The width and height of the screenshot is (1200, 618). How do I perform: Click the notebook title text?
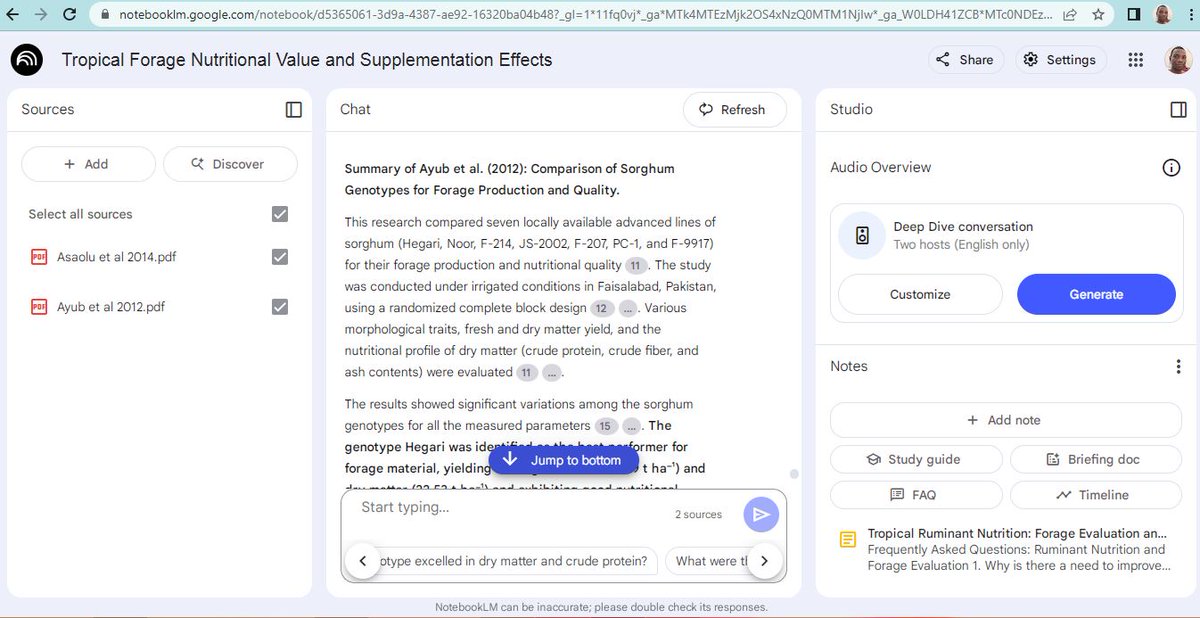point(307,60)
